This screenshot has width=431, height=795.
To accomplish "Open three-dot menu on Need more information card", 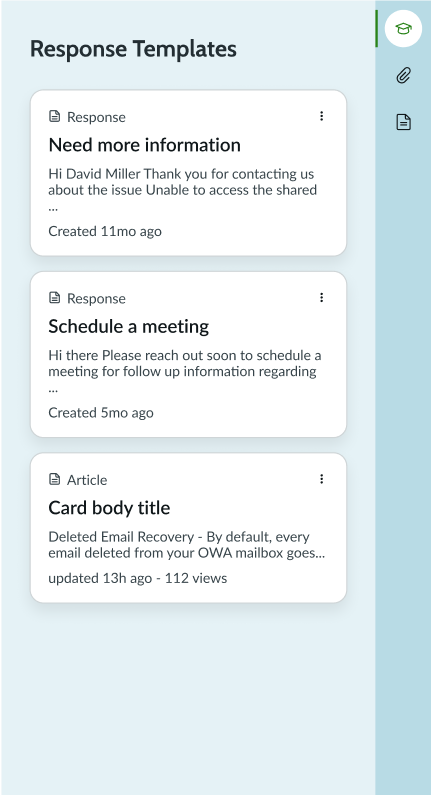I will (321, 116).
